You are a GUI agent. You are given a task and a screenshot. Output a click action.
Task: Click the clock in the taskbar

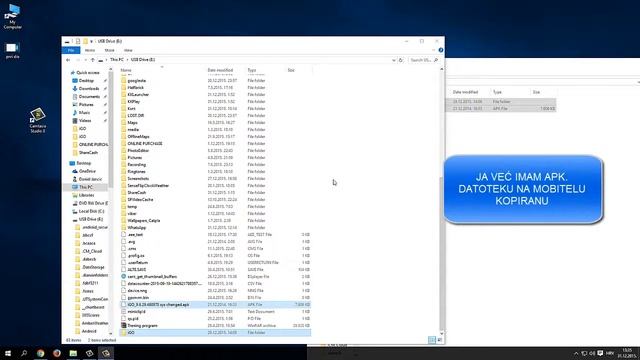pos(628,353)
